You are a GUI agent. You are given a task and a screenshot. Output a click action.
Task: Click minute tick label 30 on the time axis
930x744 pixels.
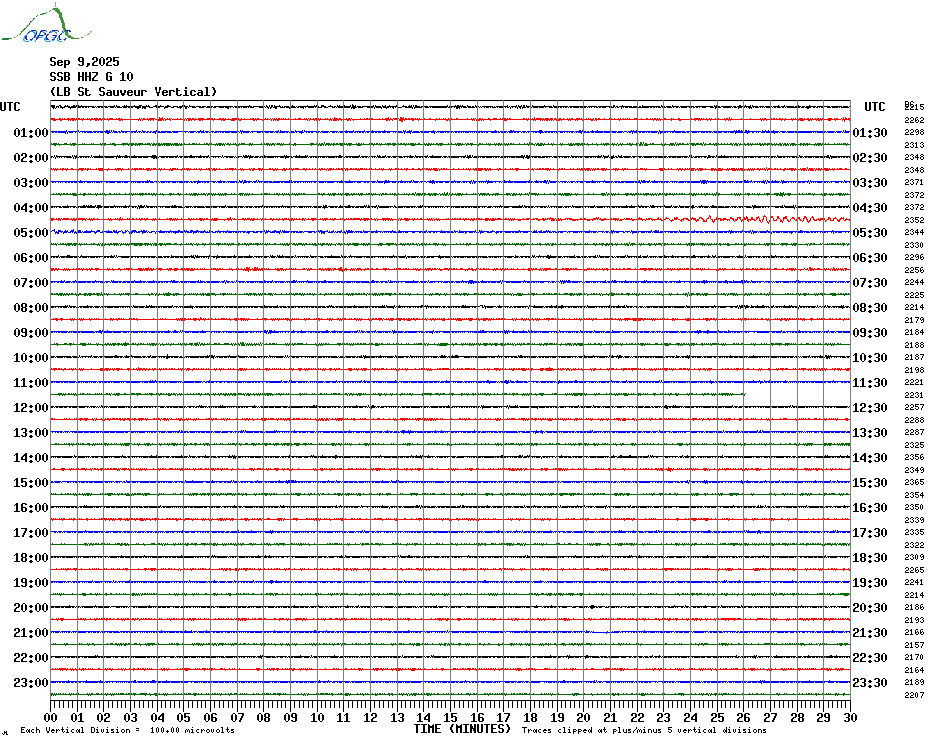coord(851,717)
